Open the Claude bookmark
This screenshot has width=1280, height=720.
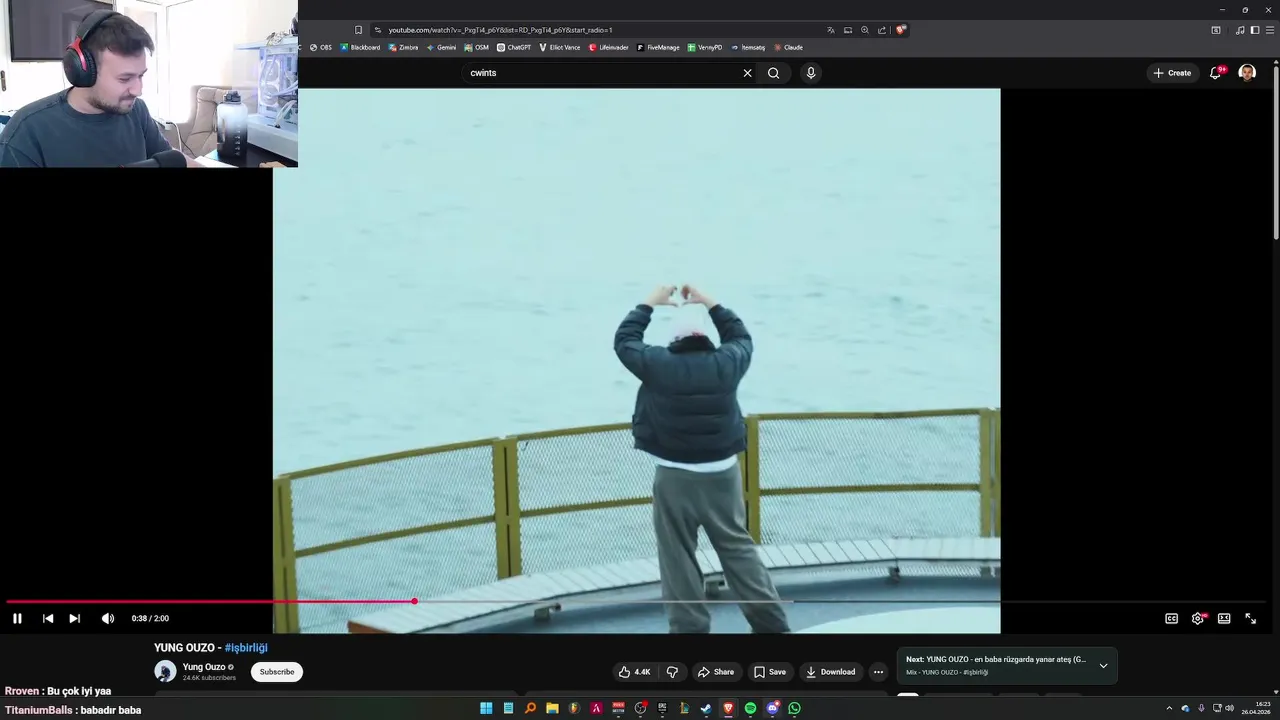point(788,47)
